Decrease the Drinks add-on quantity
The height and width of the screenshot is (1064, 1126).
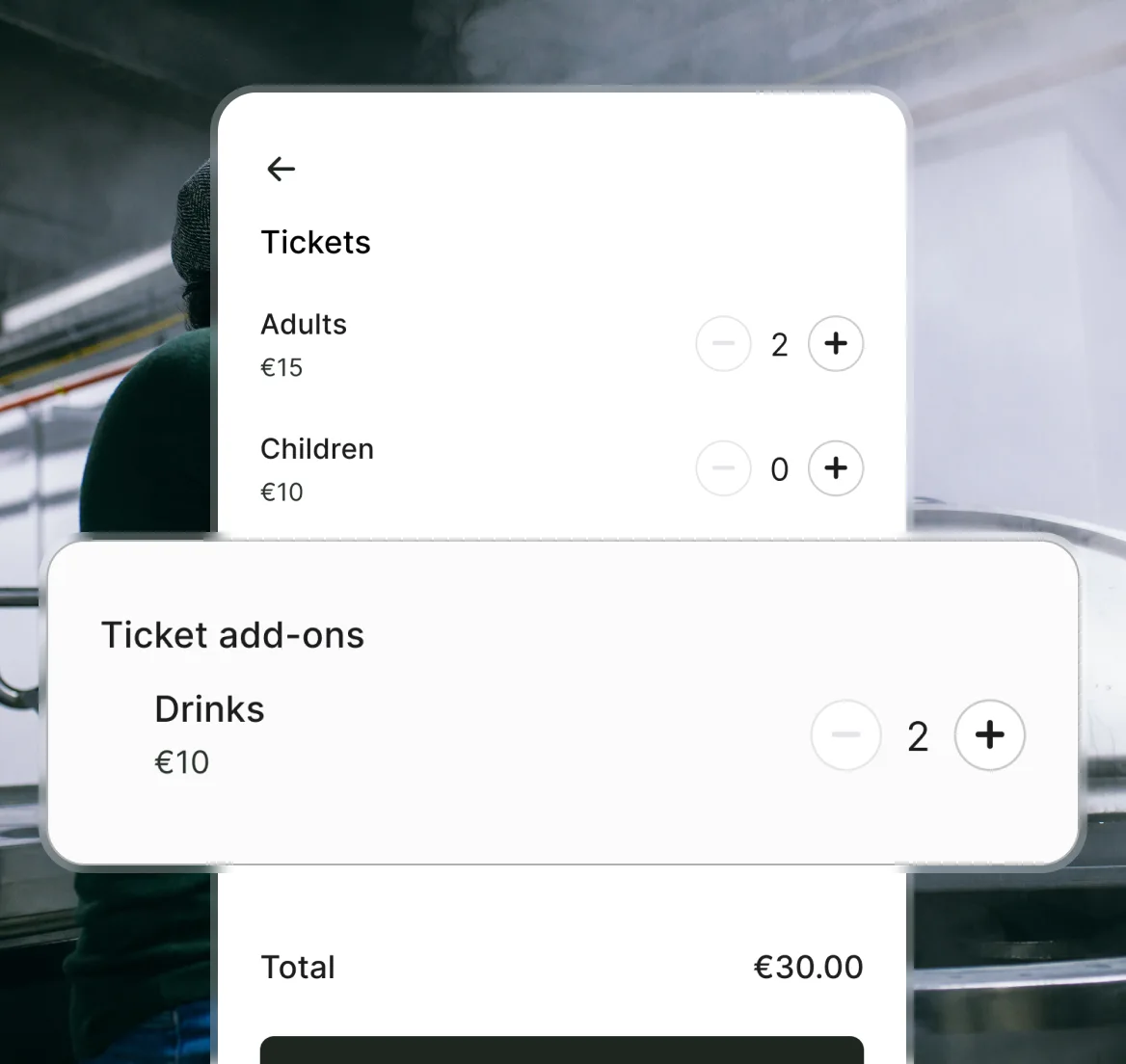click(846, 734)
